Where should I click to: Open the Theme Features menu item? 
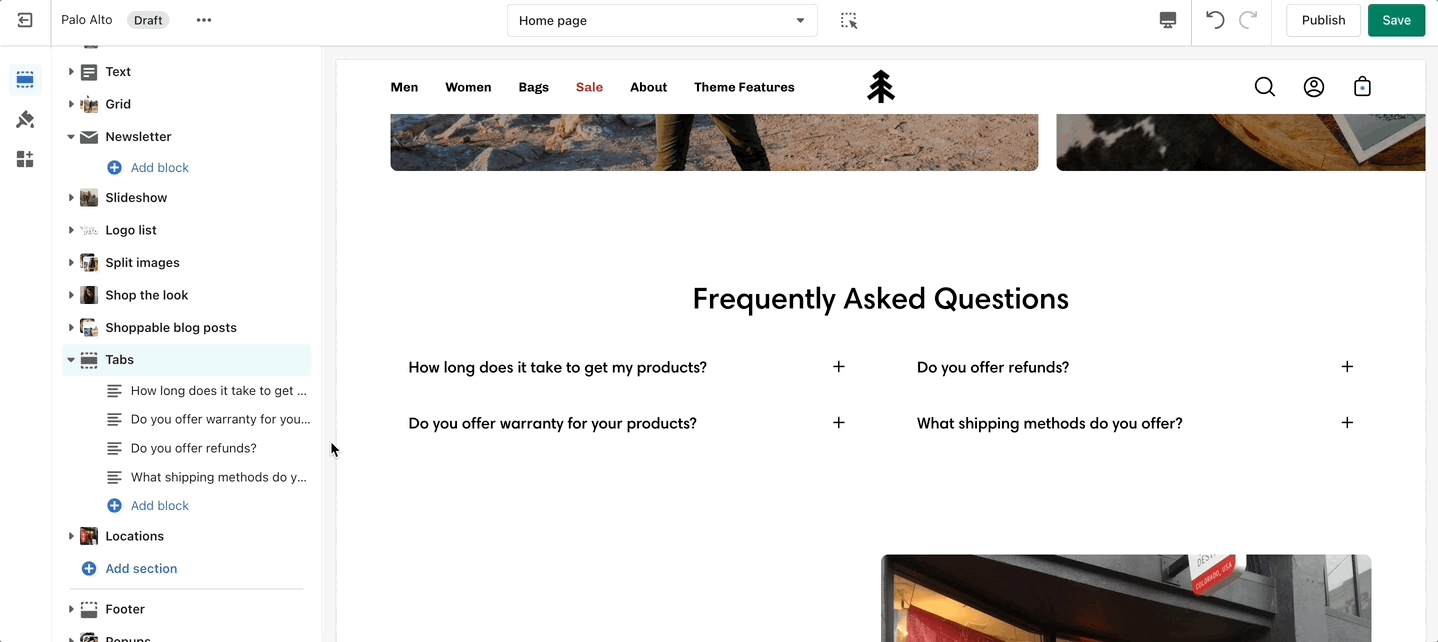tap(744, 87)
